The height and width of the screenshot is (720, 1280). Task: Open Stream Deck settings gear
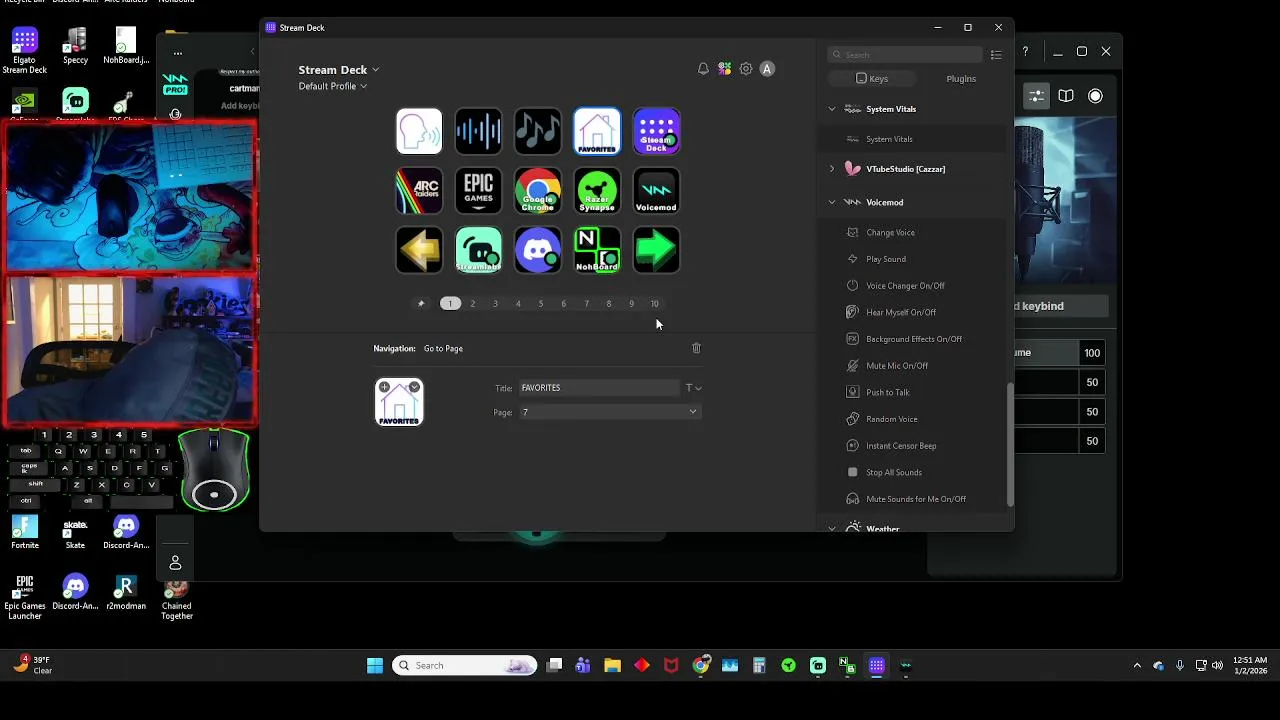(x=746, y=69)
